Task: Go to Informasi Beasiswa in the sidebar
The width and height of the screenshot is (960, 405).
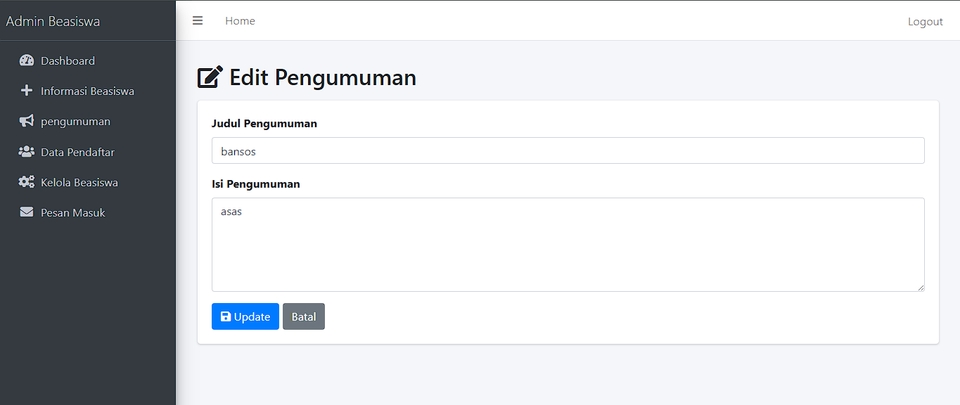Action: pos(88,91)
